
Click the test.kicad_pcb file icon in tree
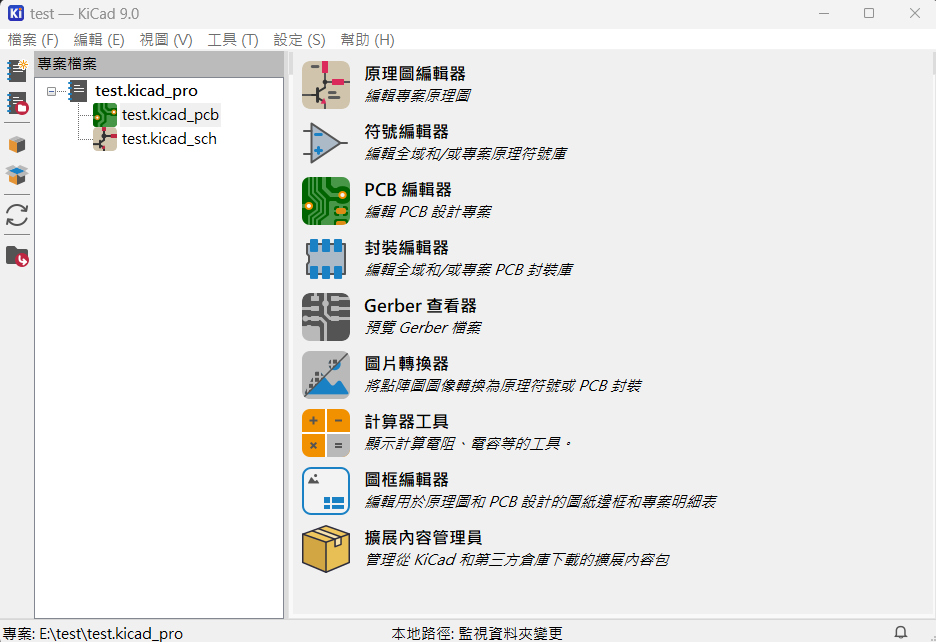click(x=104, y=115)
